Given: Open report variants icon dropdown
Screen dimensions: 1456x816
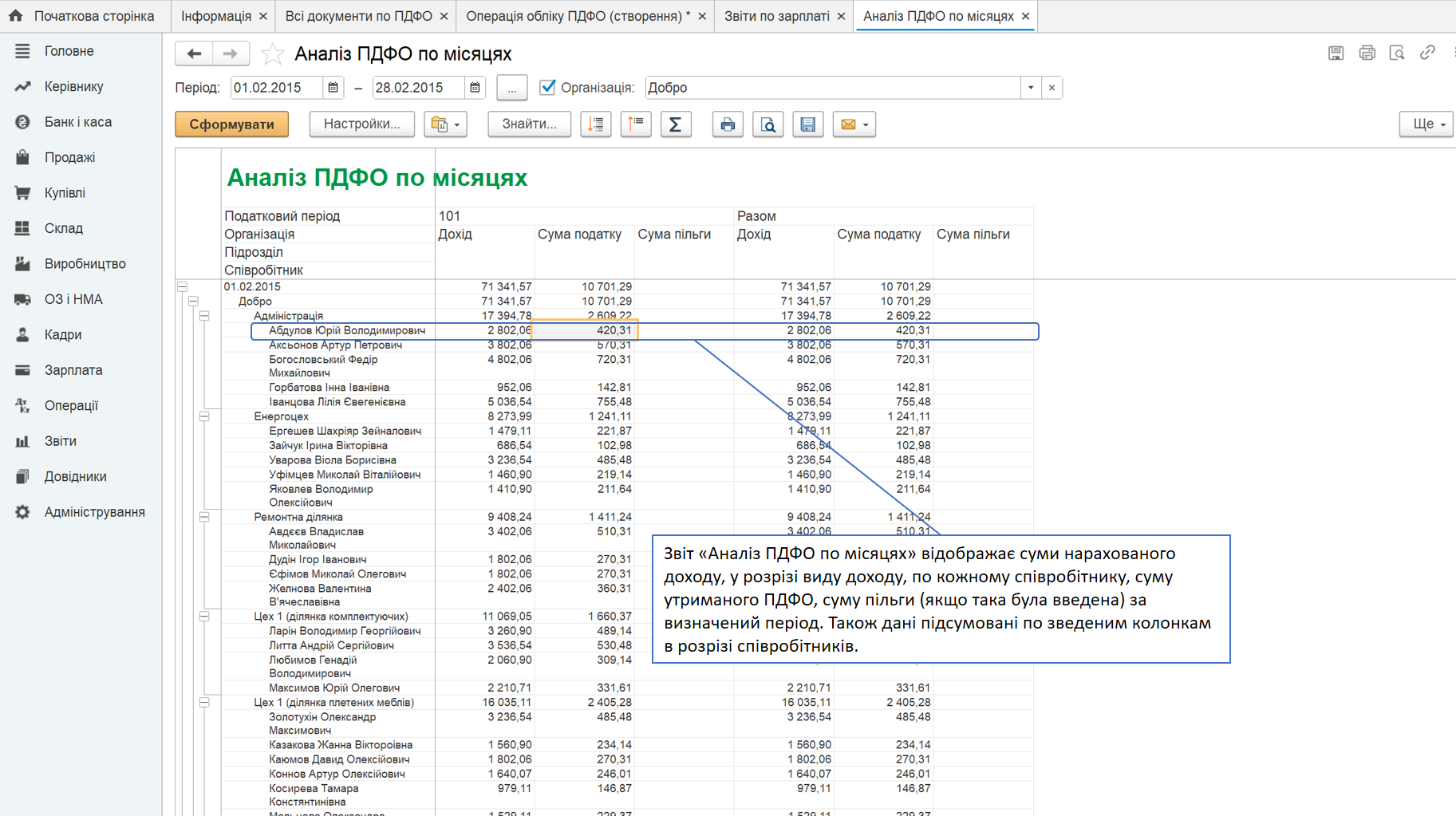Looking at the screenshot, I should [445, 124].
